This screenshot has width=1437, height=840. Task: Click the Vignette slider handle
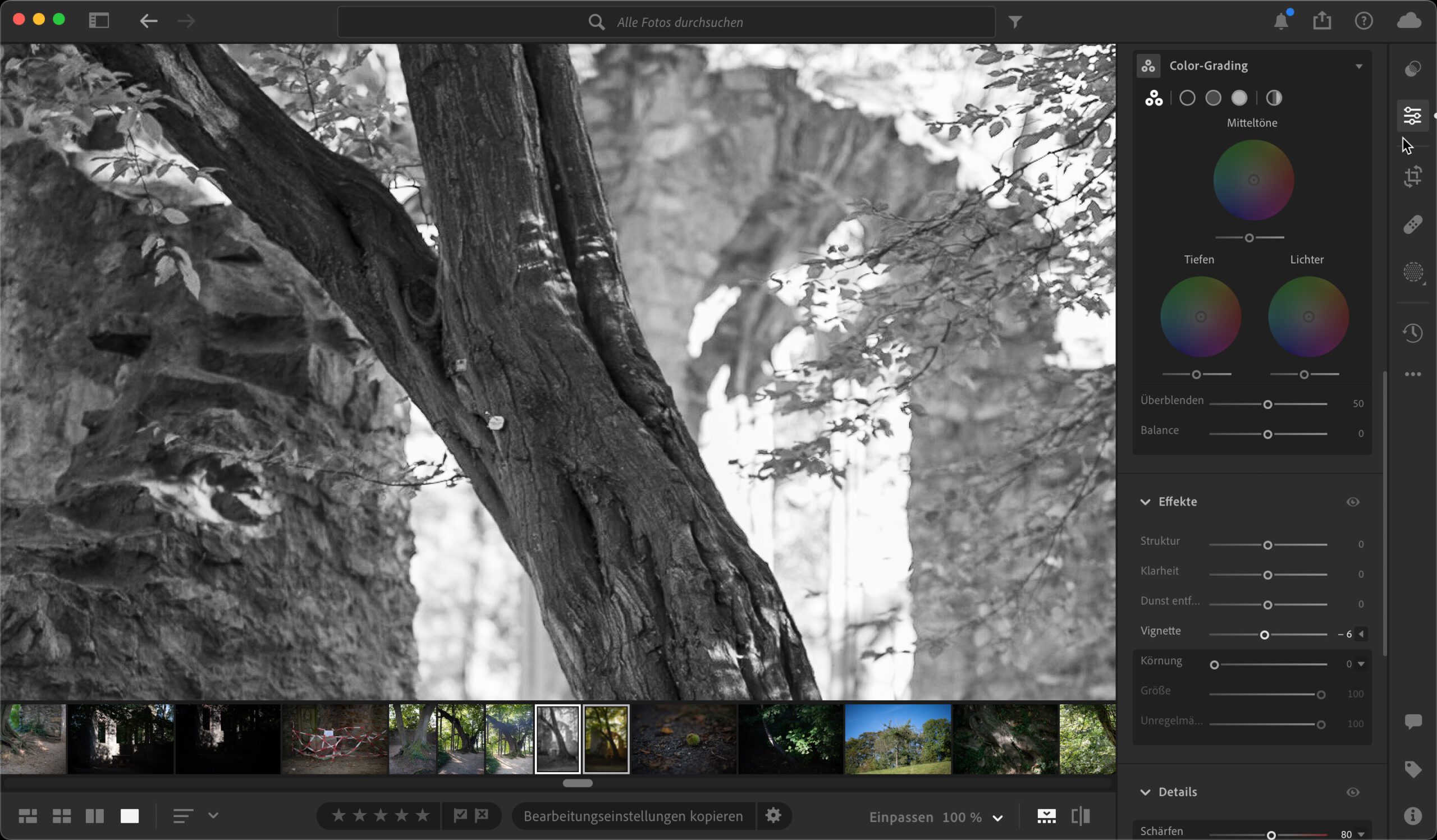click(x=1264, y=634)
